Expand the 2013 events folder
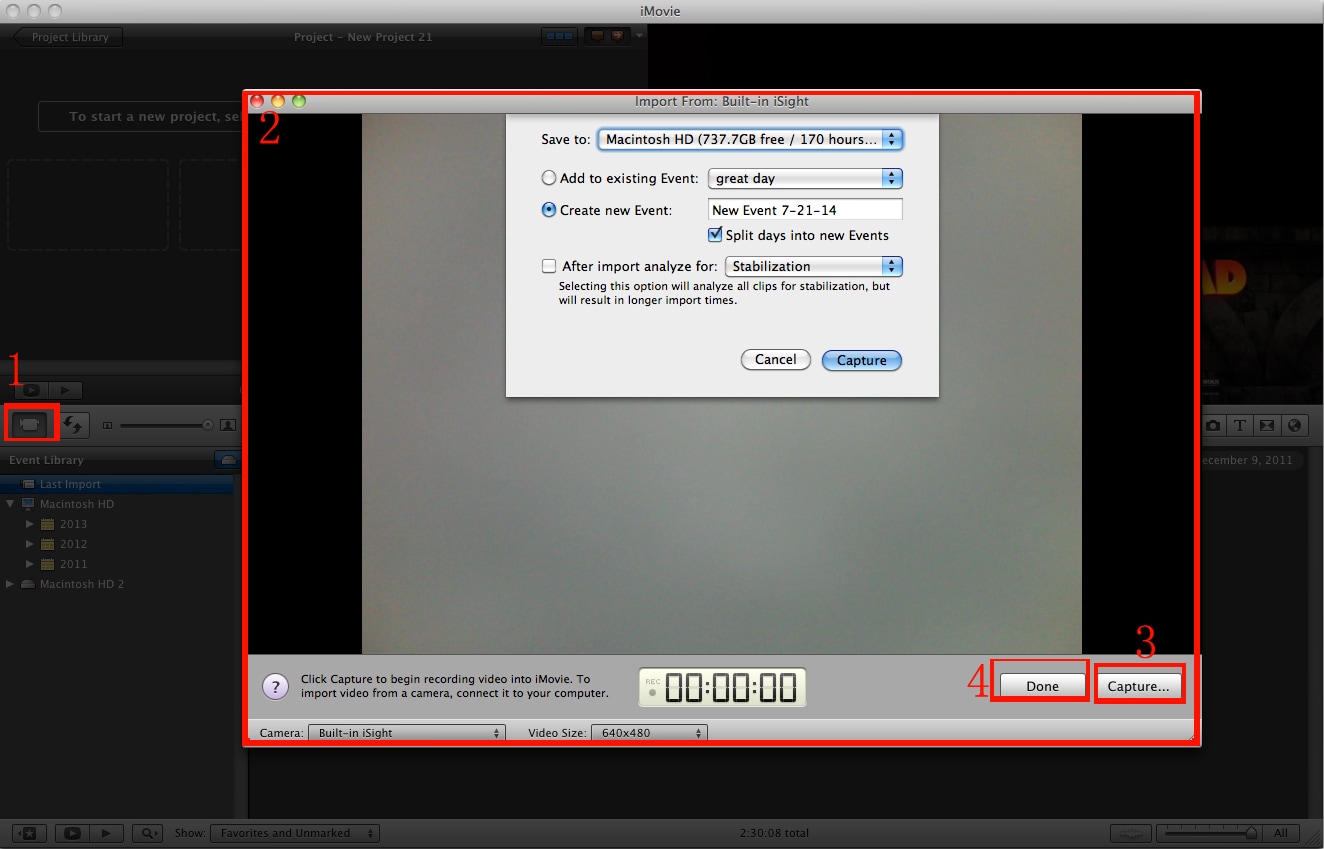 point(30,524)
